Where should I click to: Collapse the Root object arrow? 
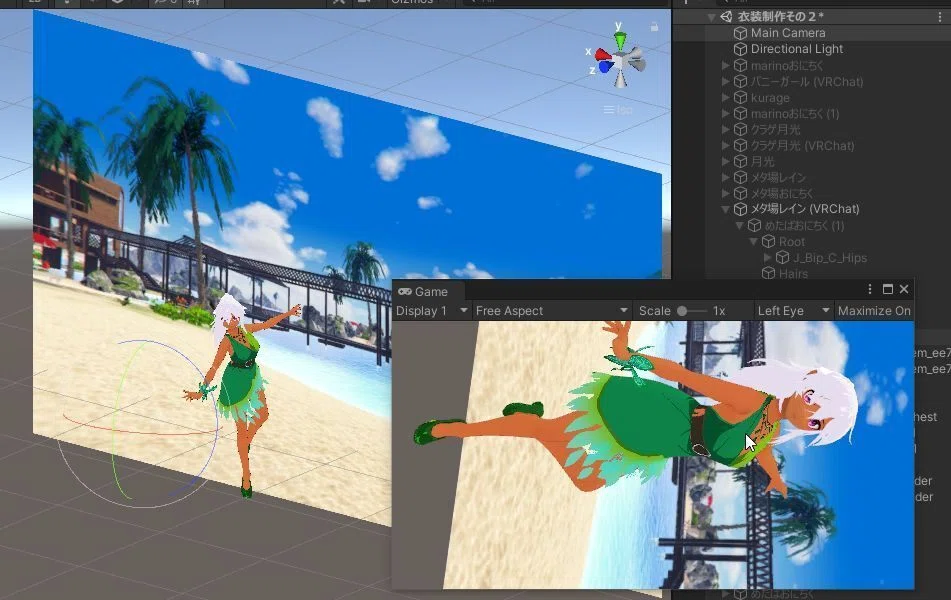pyautogui.click(x=753, y=241)
